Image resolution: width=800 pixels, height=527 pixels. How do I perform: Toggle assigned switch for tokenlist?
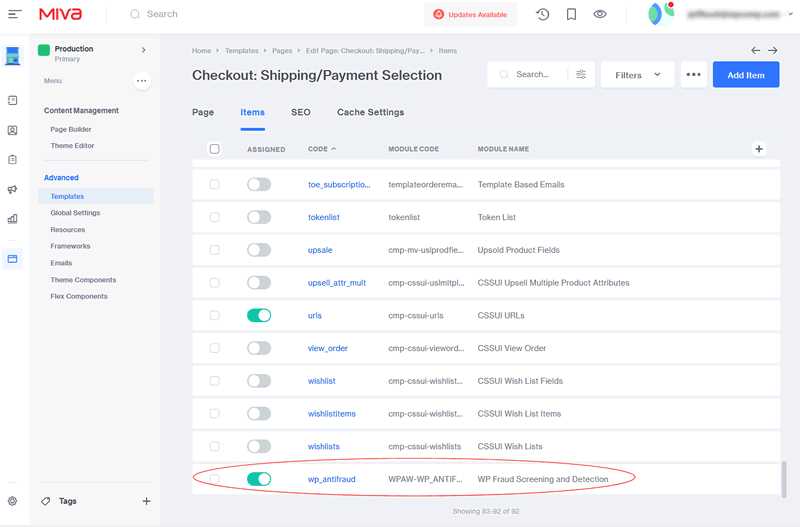coord(259,217)
